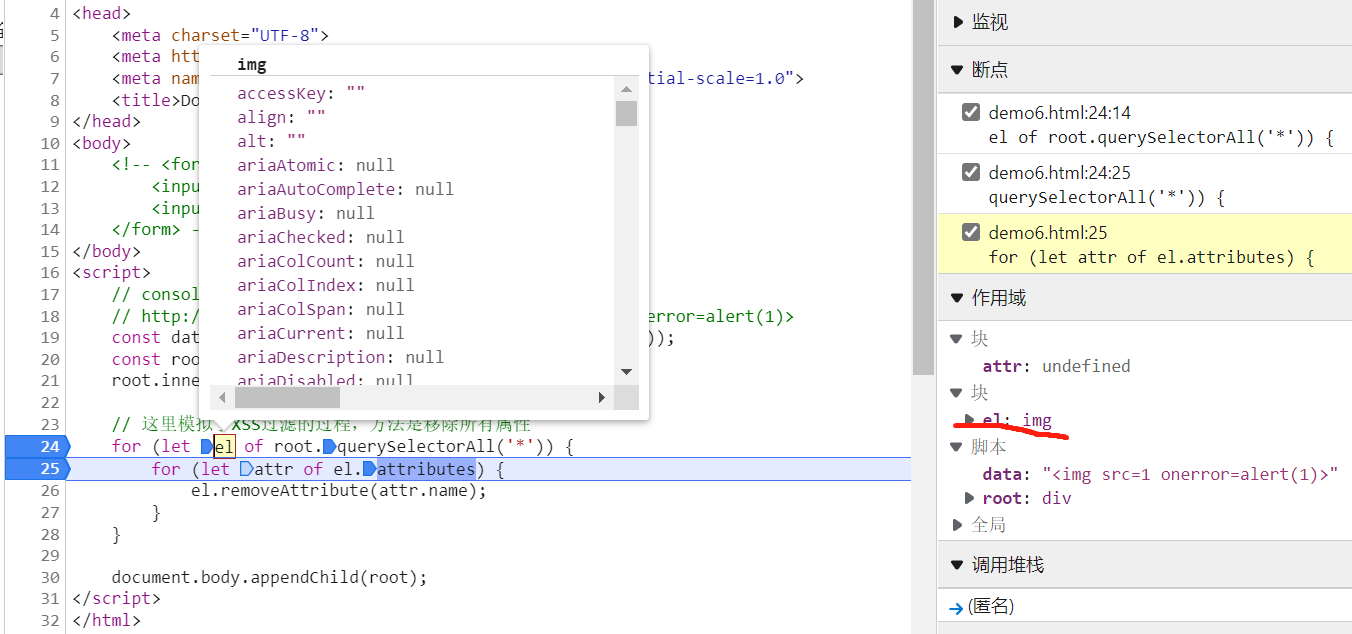Viewport: 1352px width, 634px height.
Task: Click the attr: undefined scope entry
Action: [1056, 366]
